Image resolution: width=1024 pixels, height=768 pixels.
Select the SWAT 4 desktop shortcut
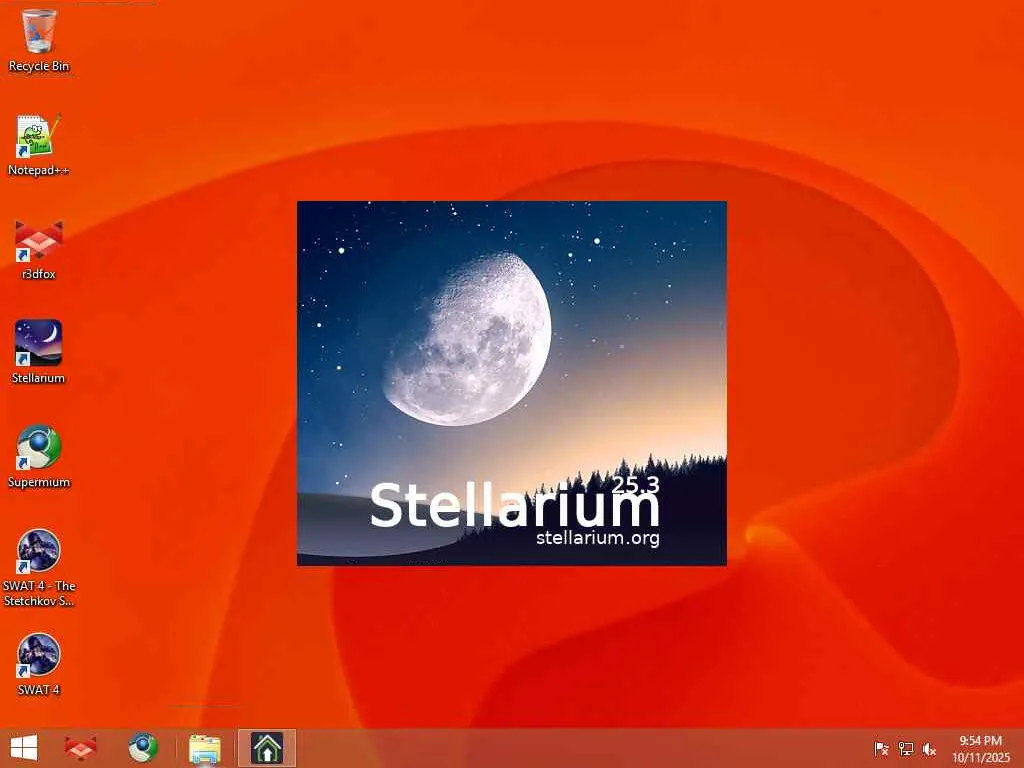click(39, 665)
